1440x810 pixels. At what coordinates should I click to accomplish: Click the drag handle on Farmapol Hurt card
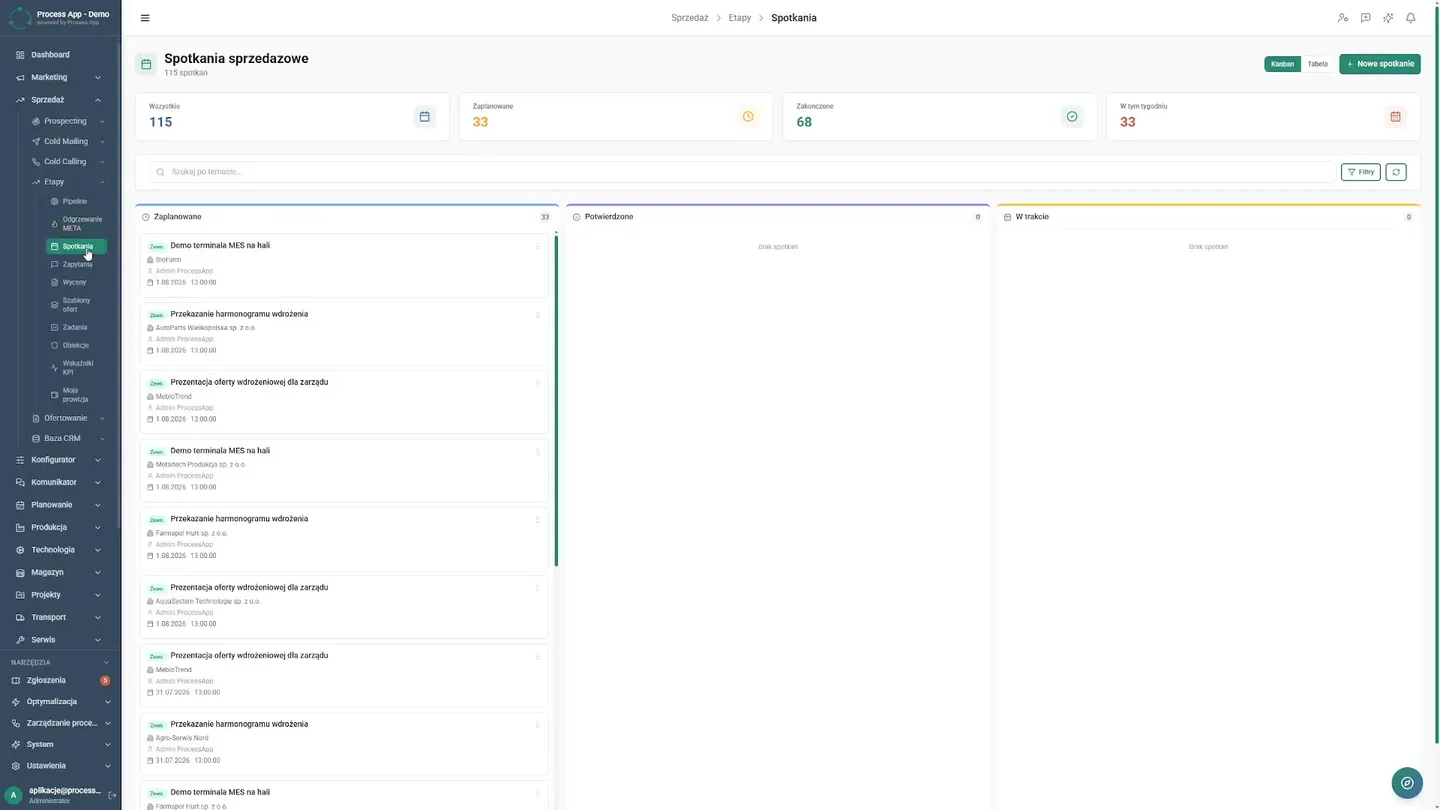point(538,520)
